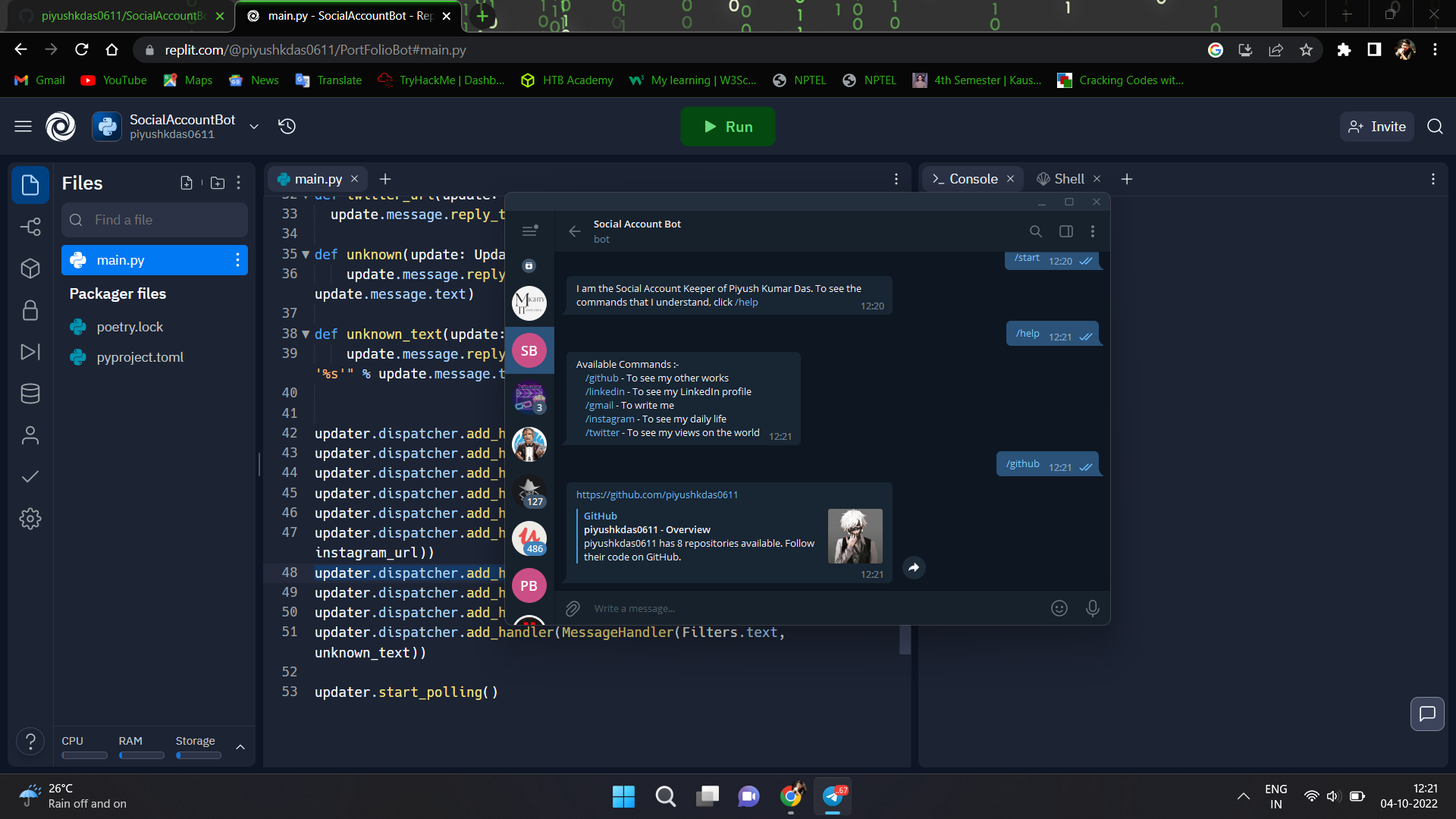Attach a file with the paperclip icon
The image size is (1456, 819).
point(573,608)
